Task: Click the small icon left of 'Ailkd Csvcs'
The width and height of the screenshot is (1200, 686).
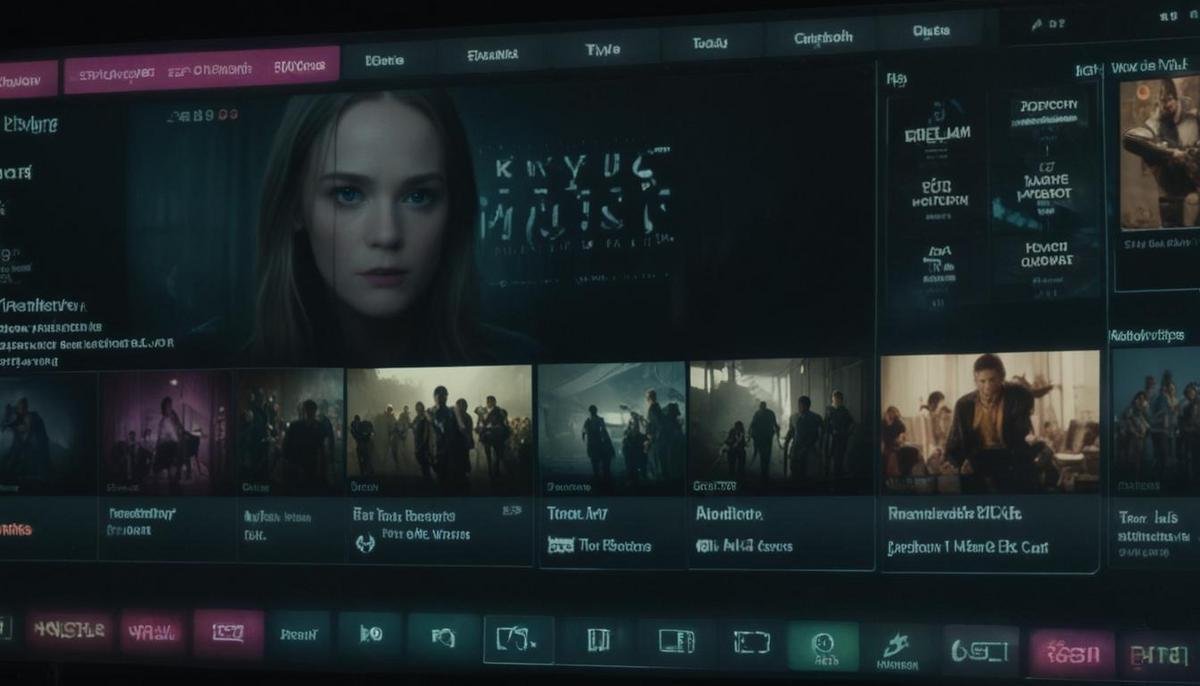Action: click(x=708, y=546)
